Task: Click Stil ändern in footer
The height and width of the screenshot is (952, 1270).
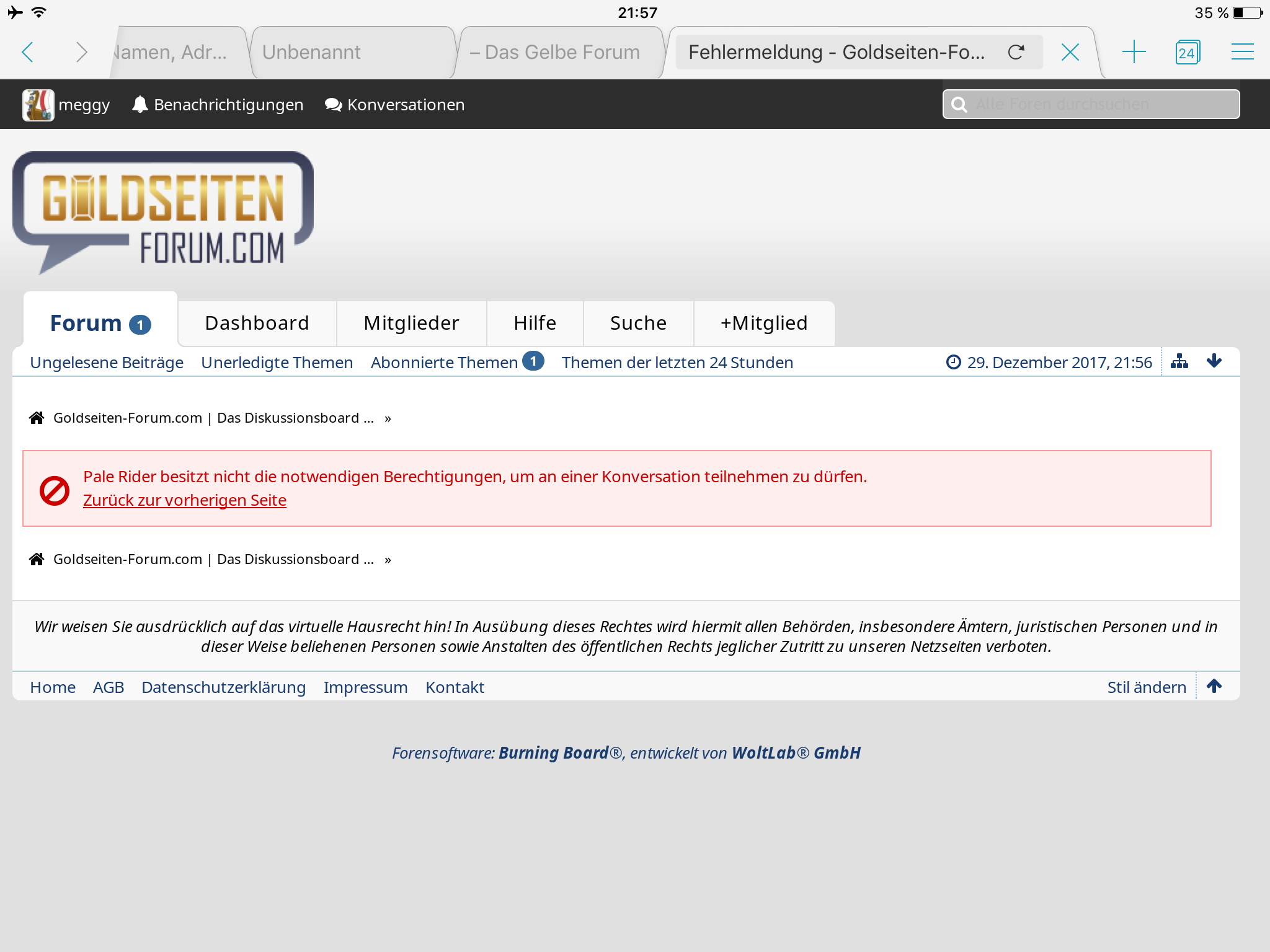Action: 1146,687
